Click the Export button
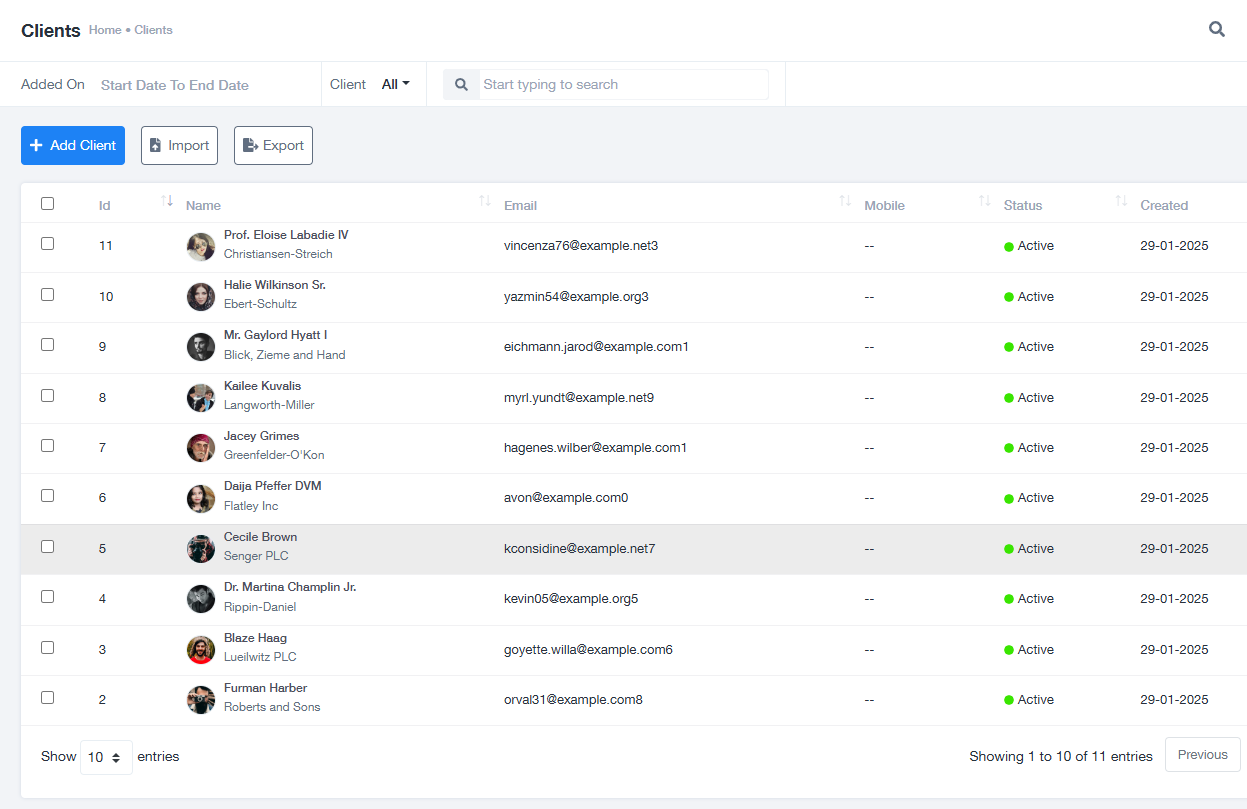Screen dimensions: 1247x809 pyautogui.click(x=273, y=145)
